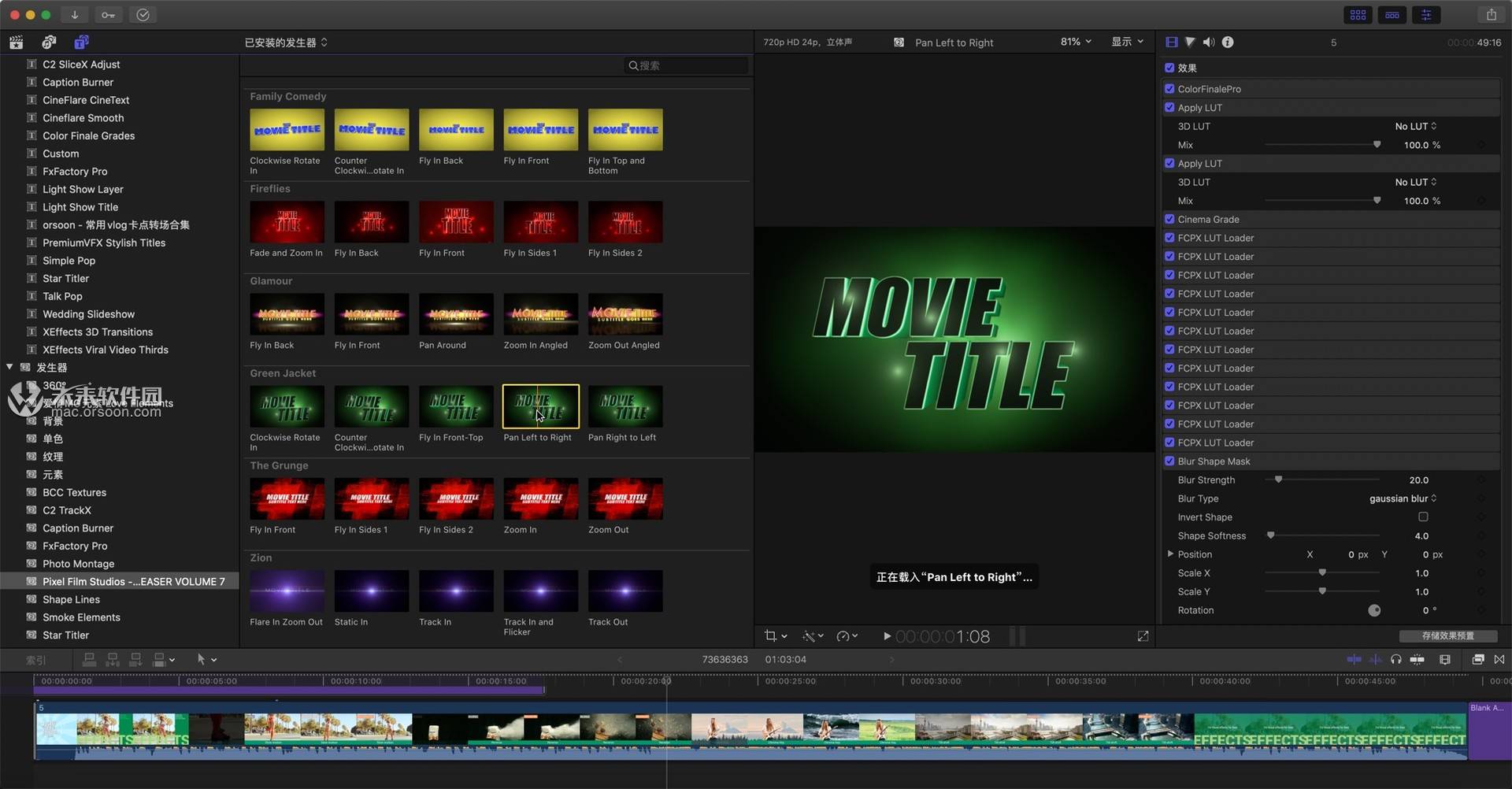Viewport: 1512px width, 789px height.
Task: Click the Rotation dial control
Action: point(1374,610)
